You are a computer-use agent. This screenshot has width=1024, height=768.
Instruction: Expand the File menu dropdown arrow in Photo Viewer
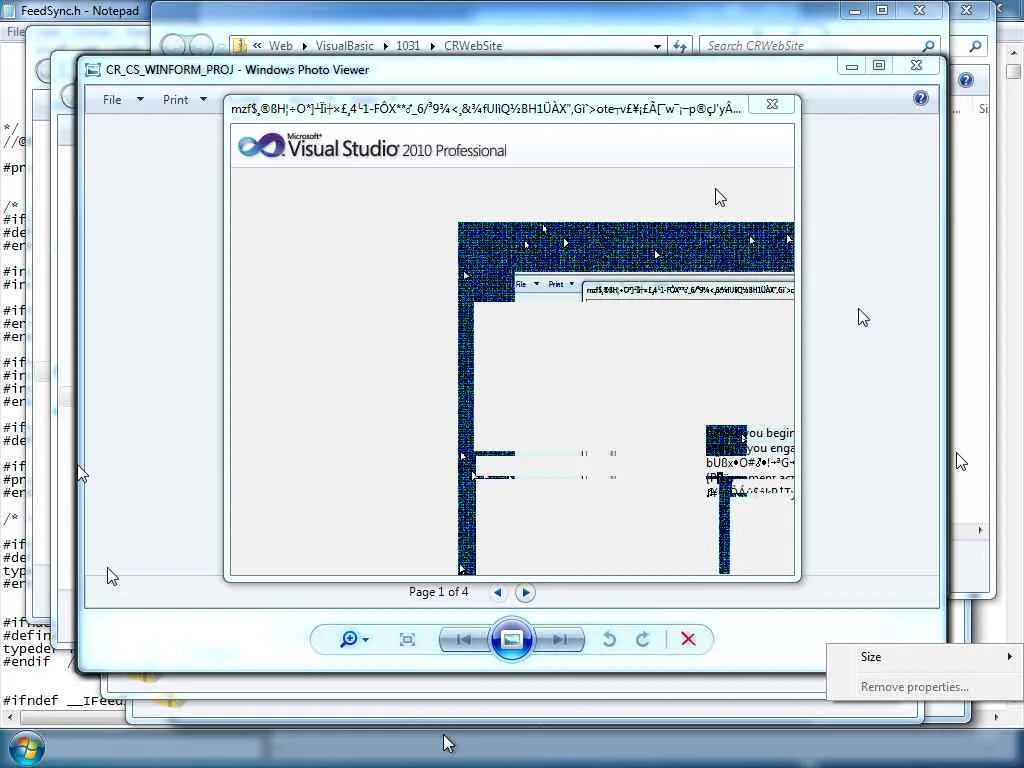click(140, 99)
